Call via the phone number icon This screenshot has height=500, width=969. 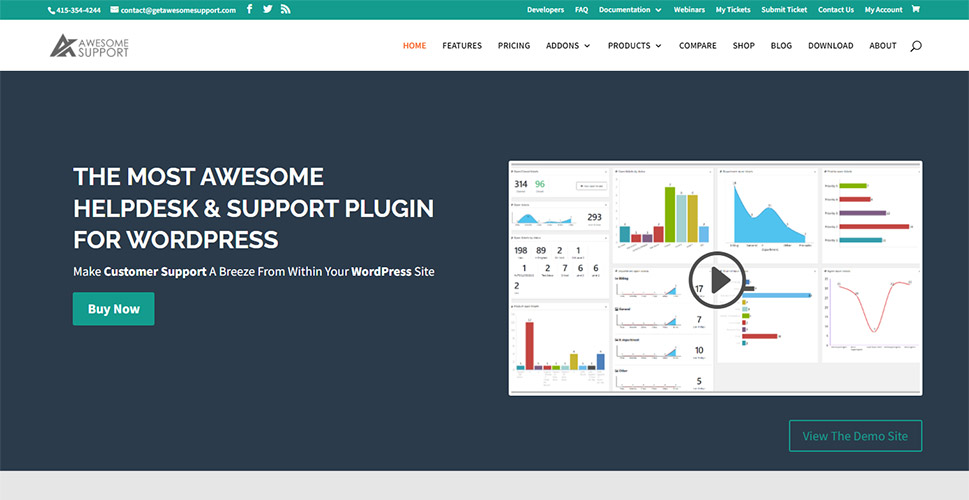pos(51,10)
